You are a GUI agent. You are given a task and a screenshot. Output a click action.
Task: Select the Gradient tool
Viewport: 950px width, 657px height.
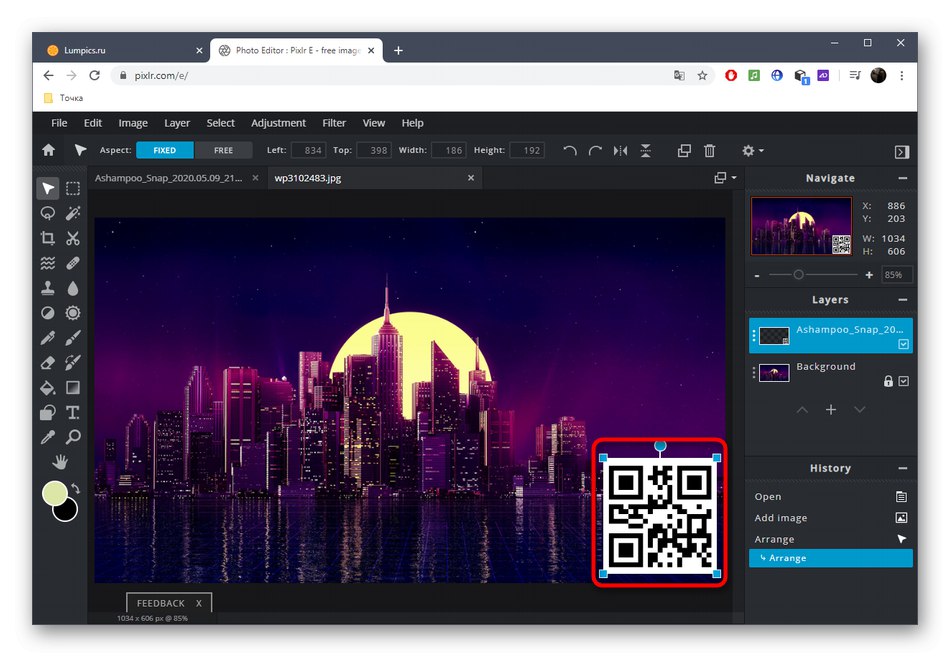73,387
